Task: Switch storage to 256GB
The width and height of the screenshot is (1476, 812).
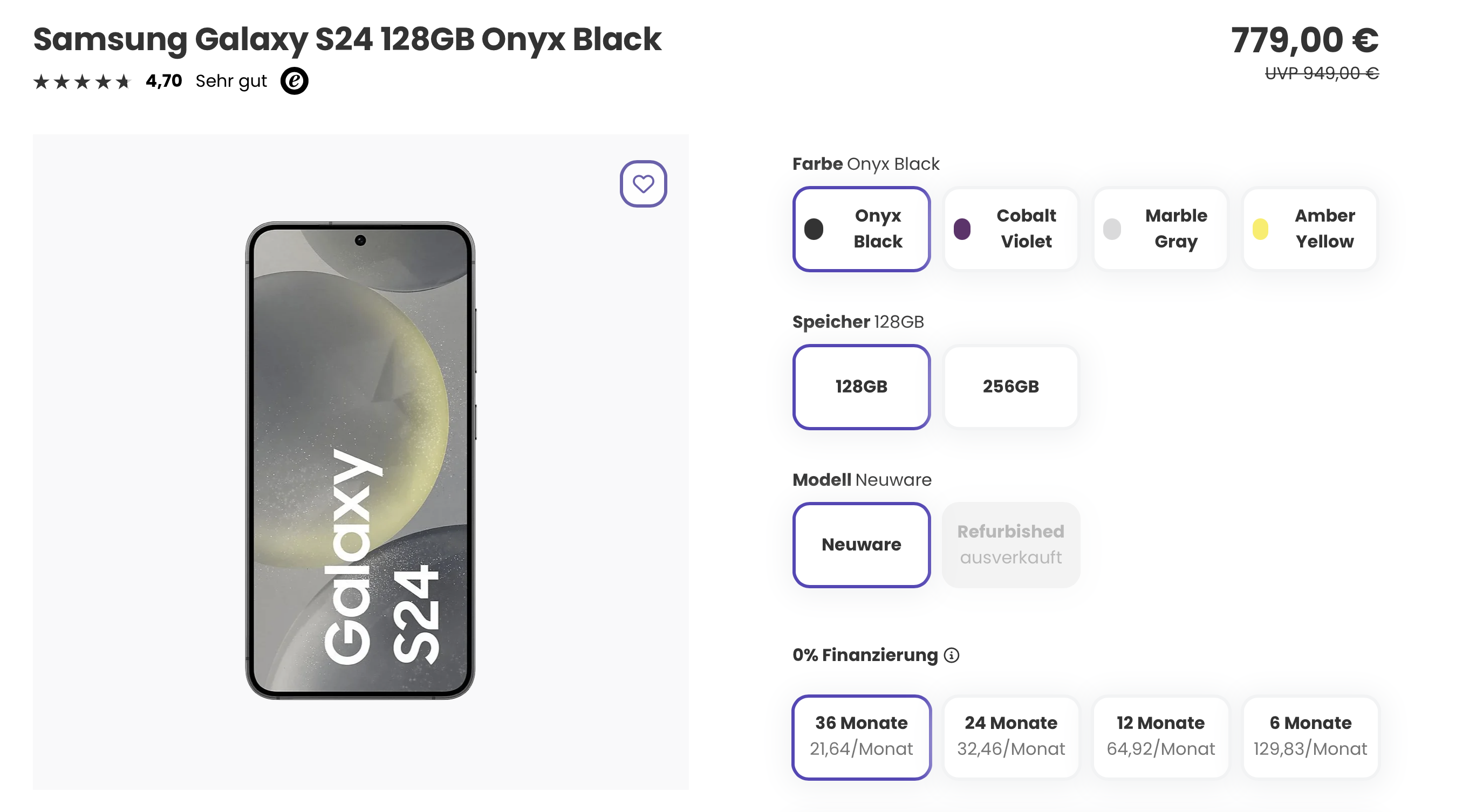Action: [1011, 387]
